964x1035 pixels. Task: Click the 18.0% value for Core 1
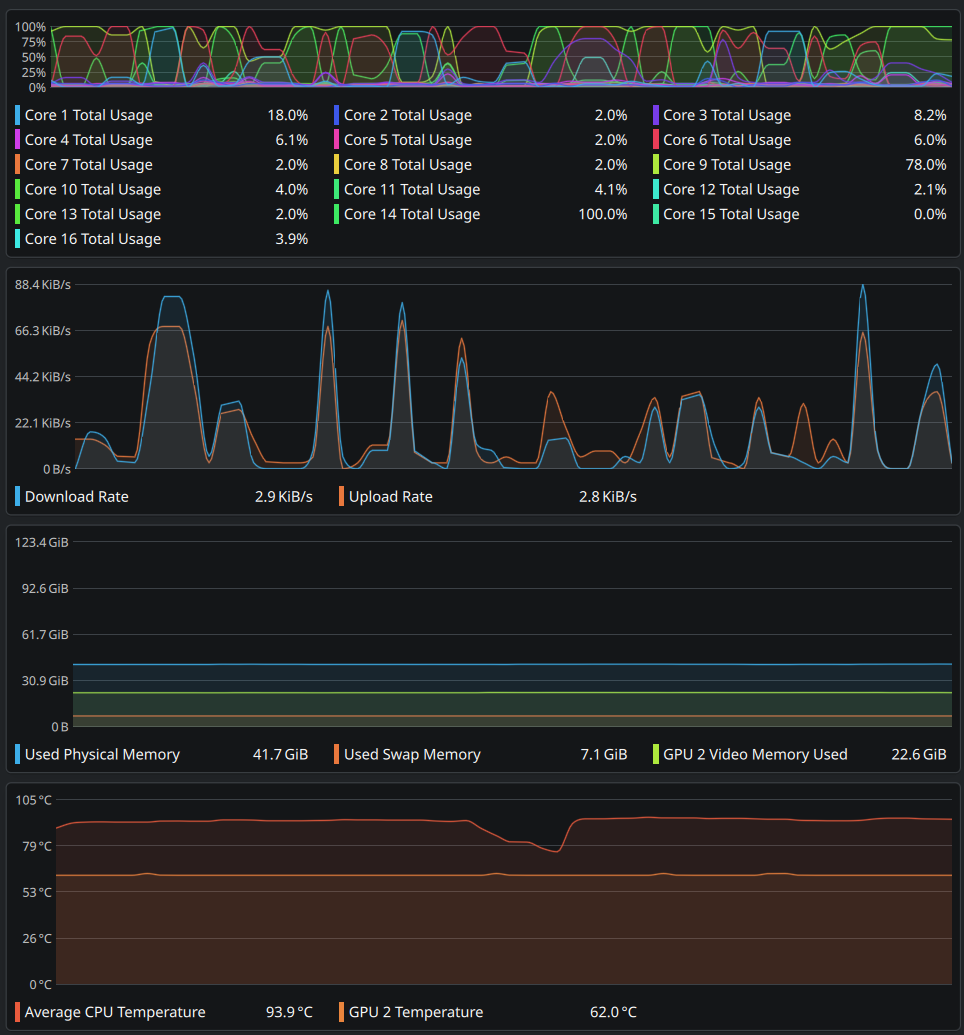coord(288,115)
